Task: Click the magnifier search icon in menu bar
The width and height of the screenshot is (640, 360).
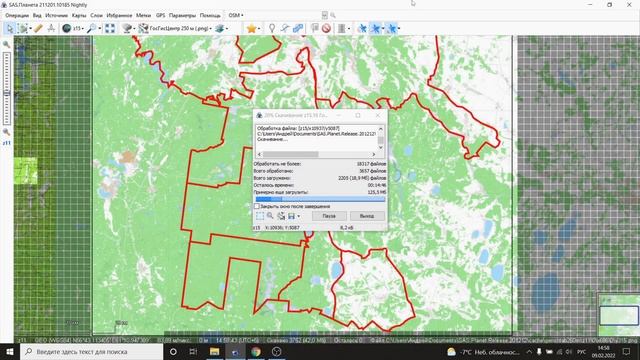Action: point(333,16)
